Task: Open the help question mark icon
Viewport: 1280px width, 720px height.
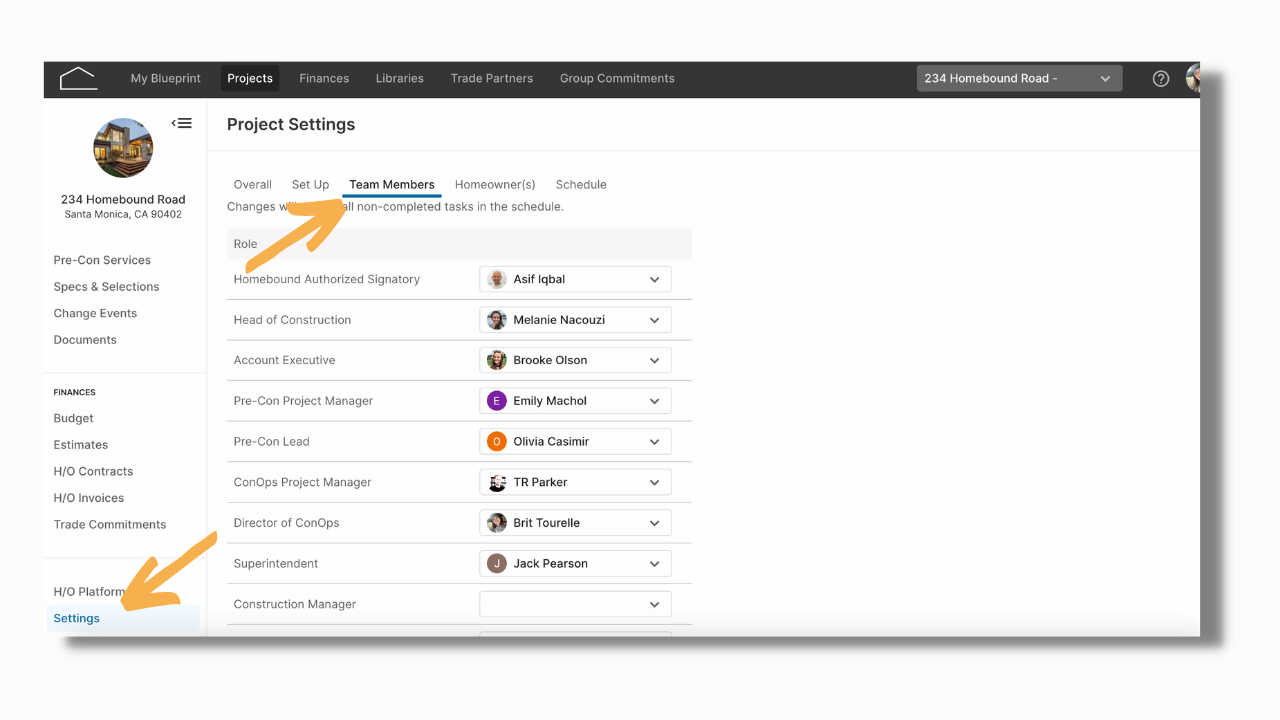Action: coord(1161,78)
